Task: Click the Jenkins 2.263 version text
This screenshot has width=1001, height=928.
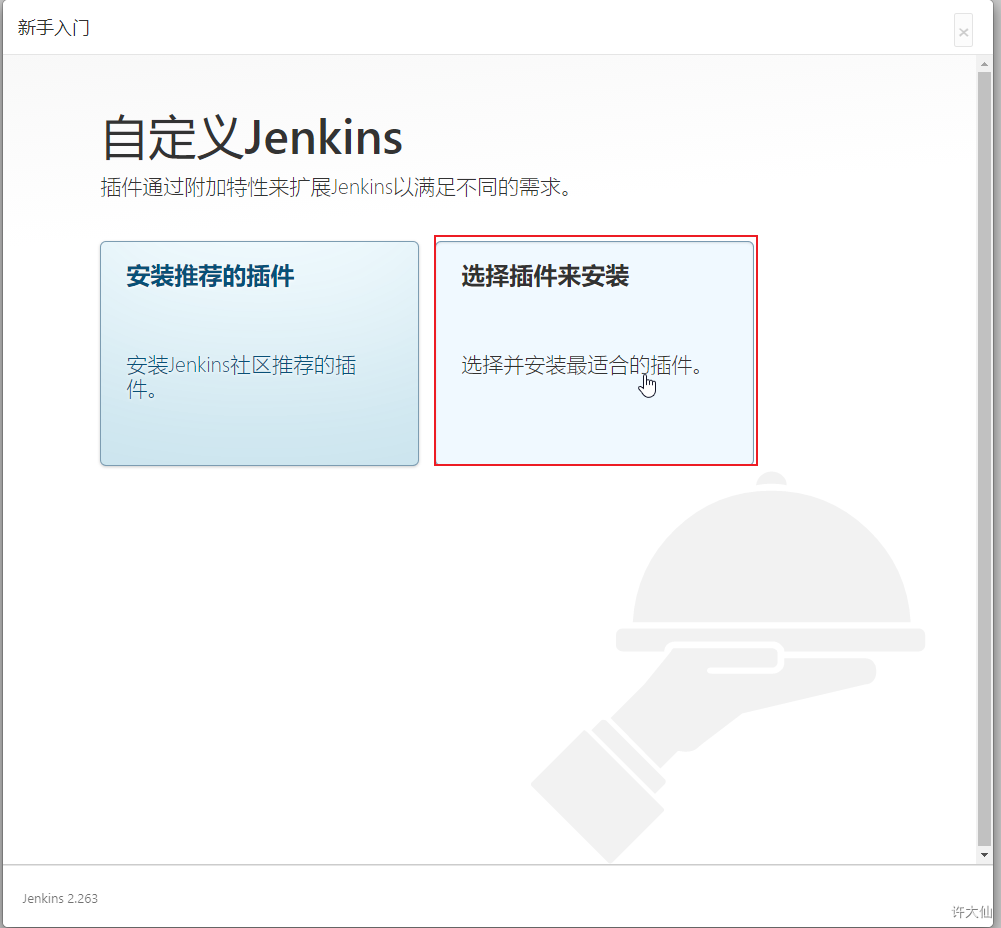Action: click(60, 899)
